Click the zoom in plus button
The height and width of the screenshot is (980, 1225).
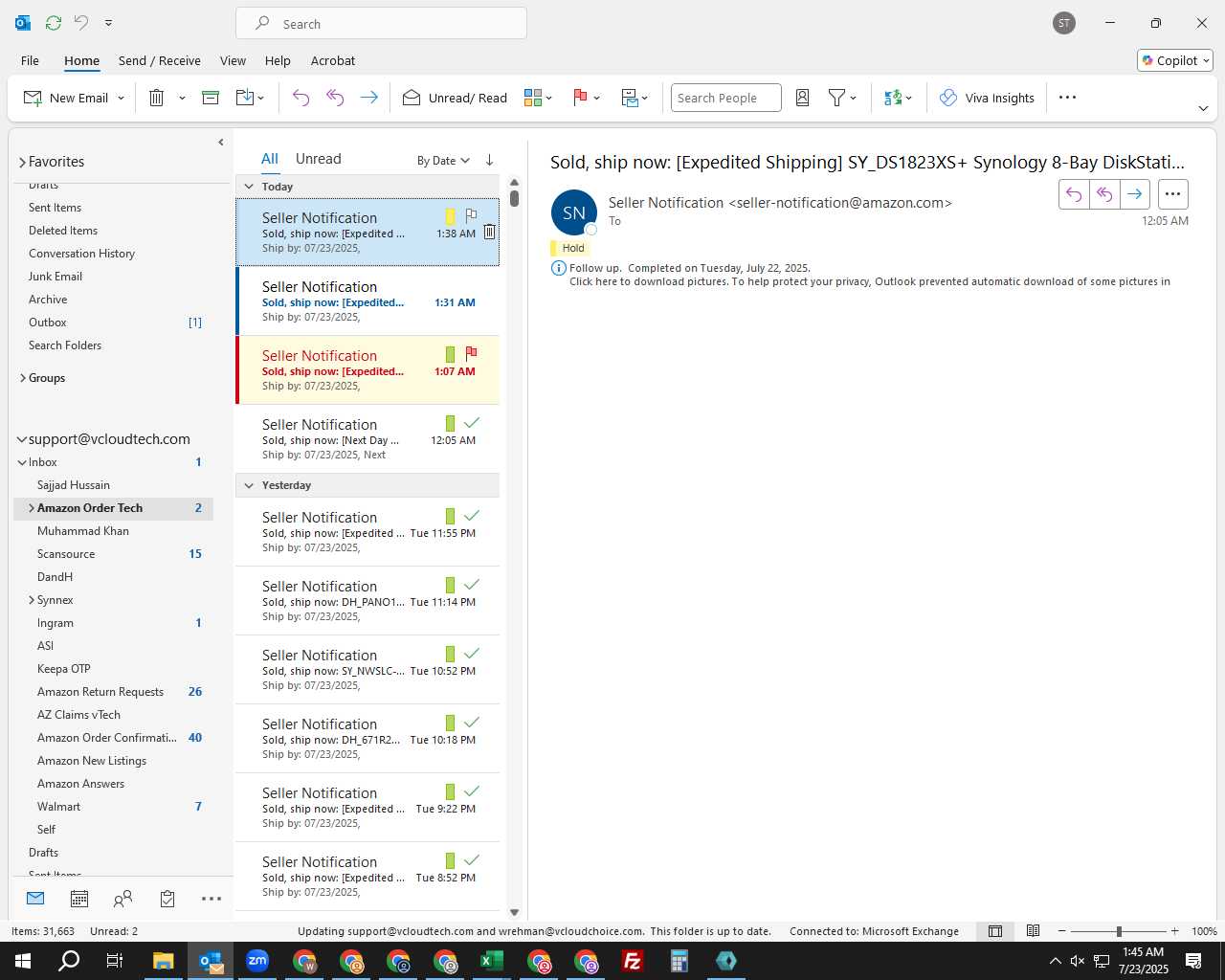click(1174, 931)
